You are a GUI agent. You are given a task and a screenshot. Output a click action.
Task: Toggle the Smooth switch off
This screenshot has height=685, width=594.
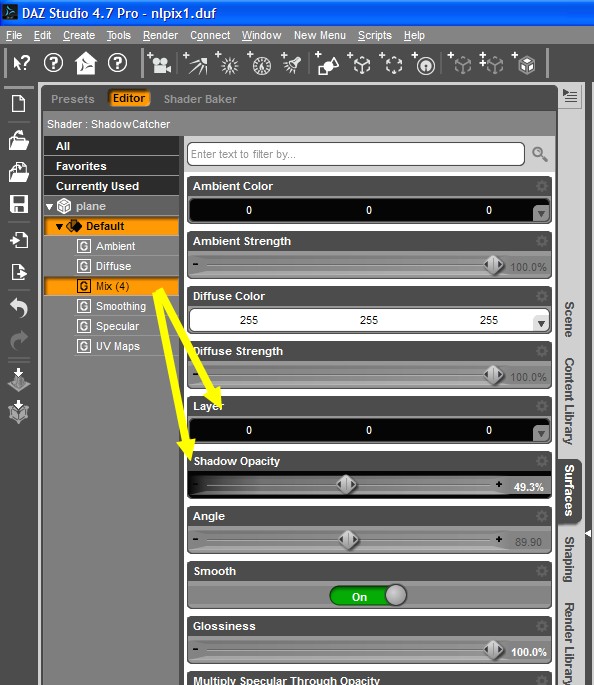pos(368,595)
